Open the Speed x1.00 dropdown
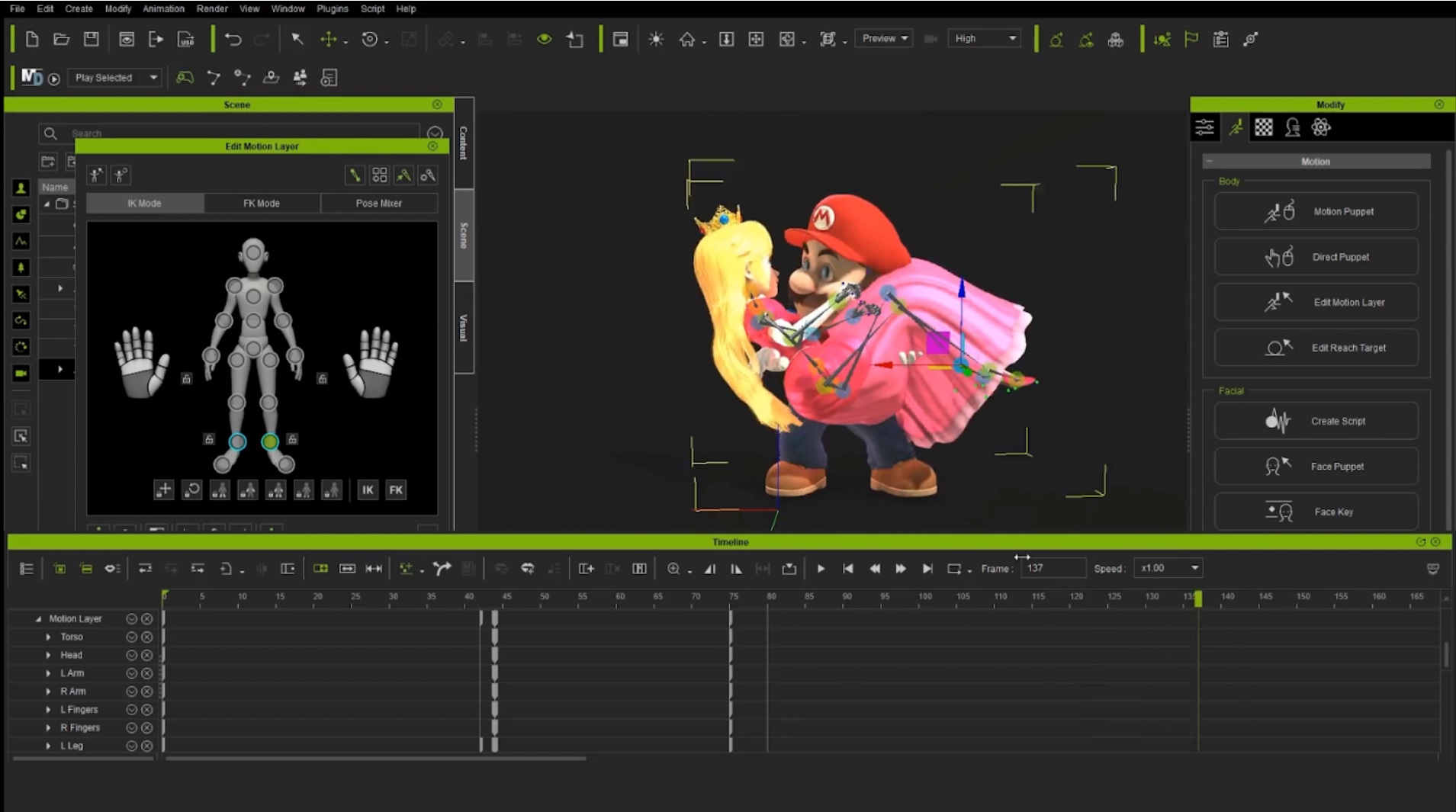This screenshot has width=1456, height=812. 1168,568
